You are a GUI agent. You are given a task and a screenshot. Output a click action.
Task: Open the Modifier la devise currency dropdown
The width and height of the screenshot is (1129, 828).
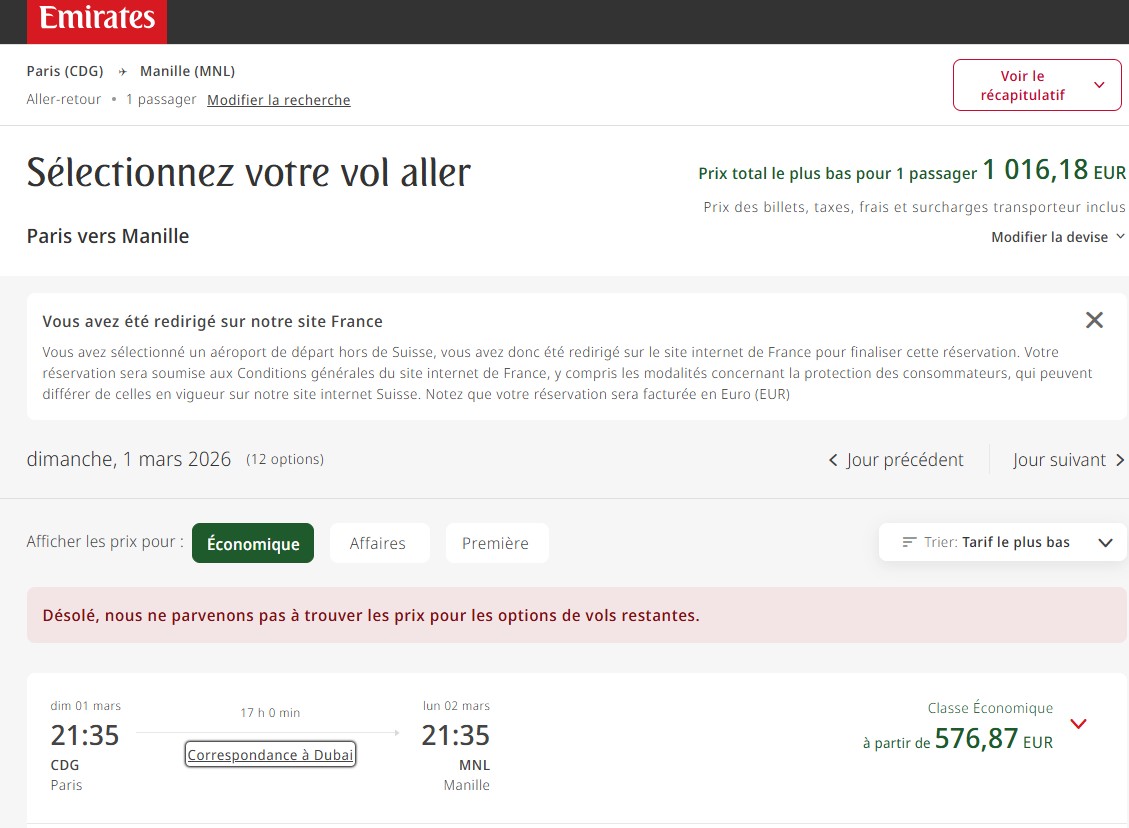click(1057, 237)
